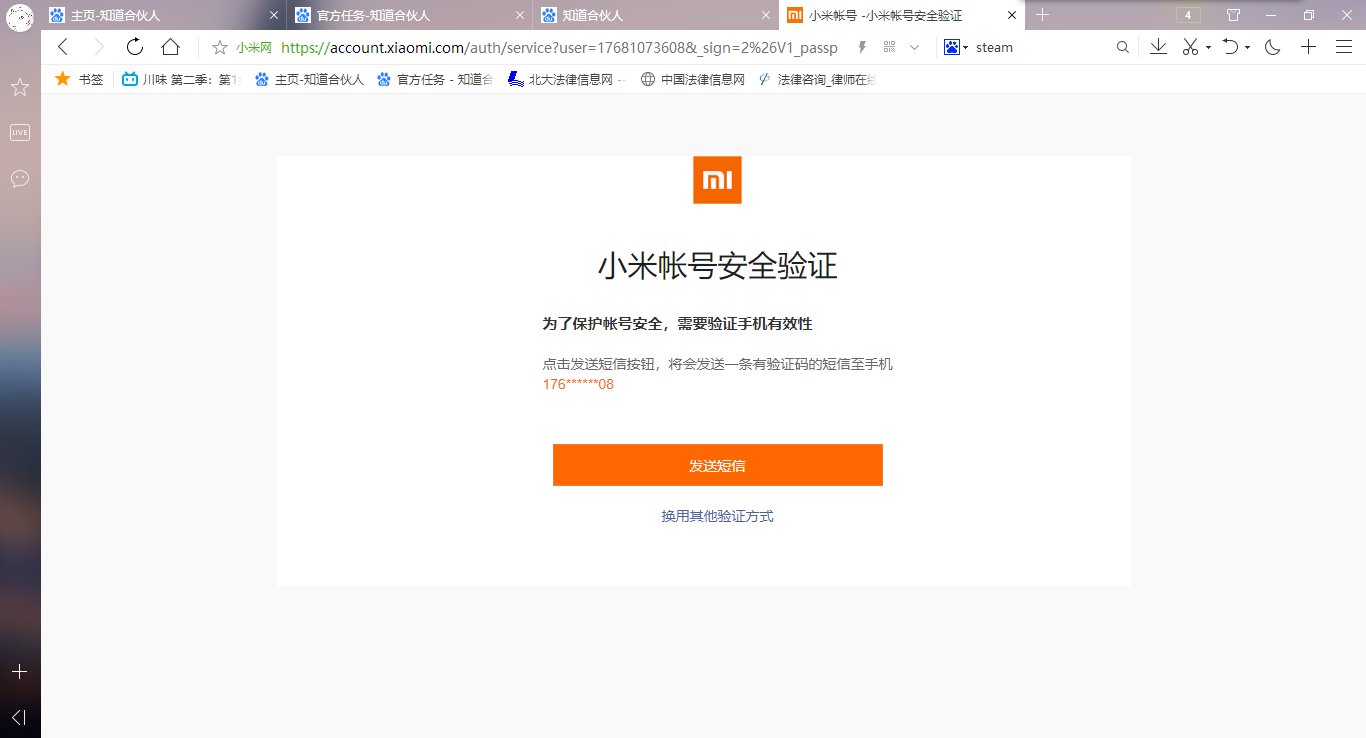Click the 发送短信 button
1366x738 pixels.
(x=717, y=464)
